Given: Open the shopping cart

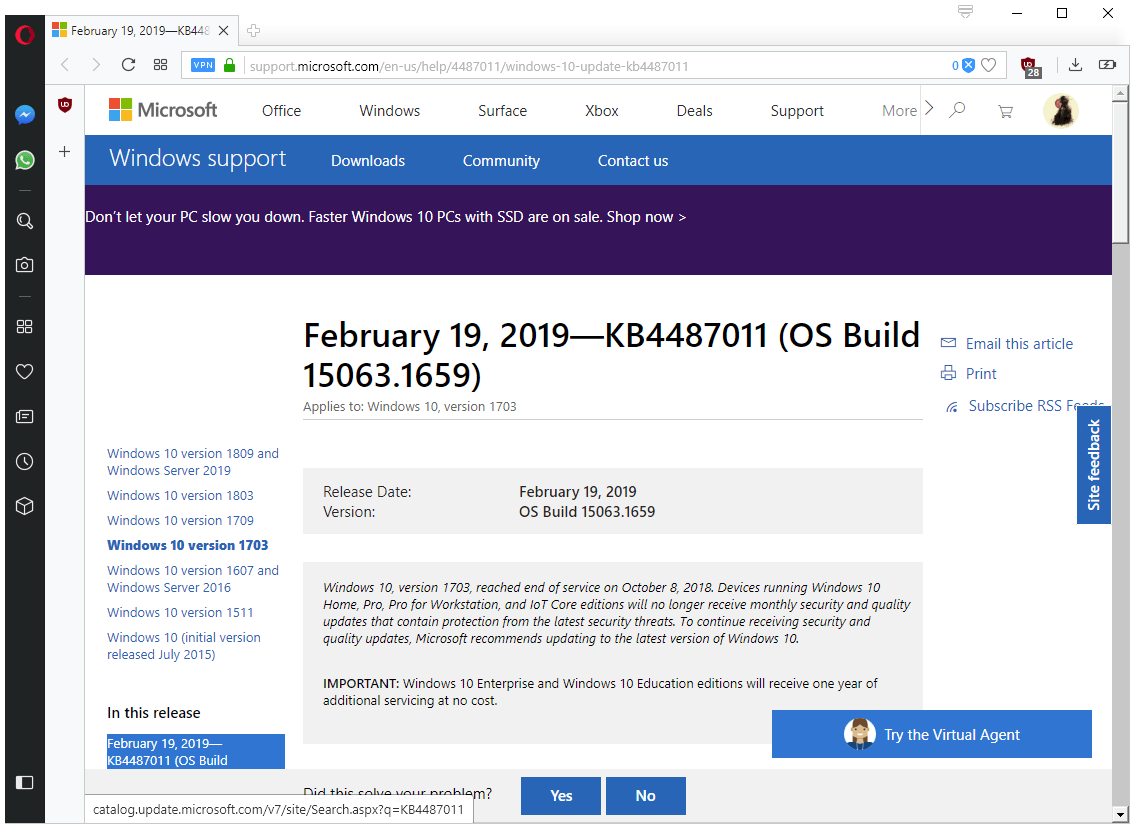Looking at the screenshot, I should point(1005,111).
